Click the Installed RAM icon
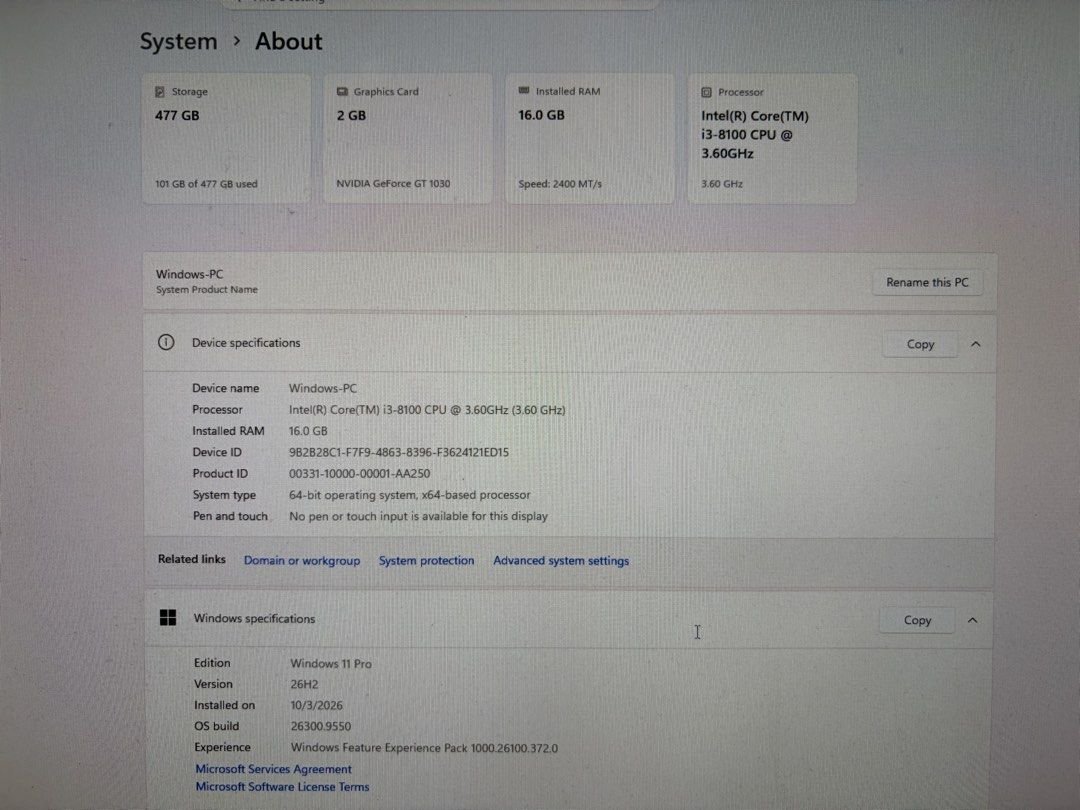 [524, 91]
